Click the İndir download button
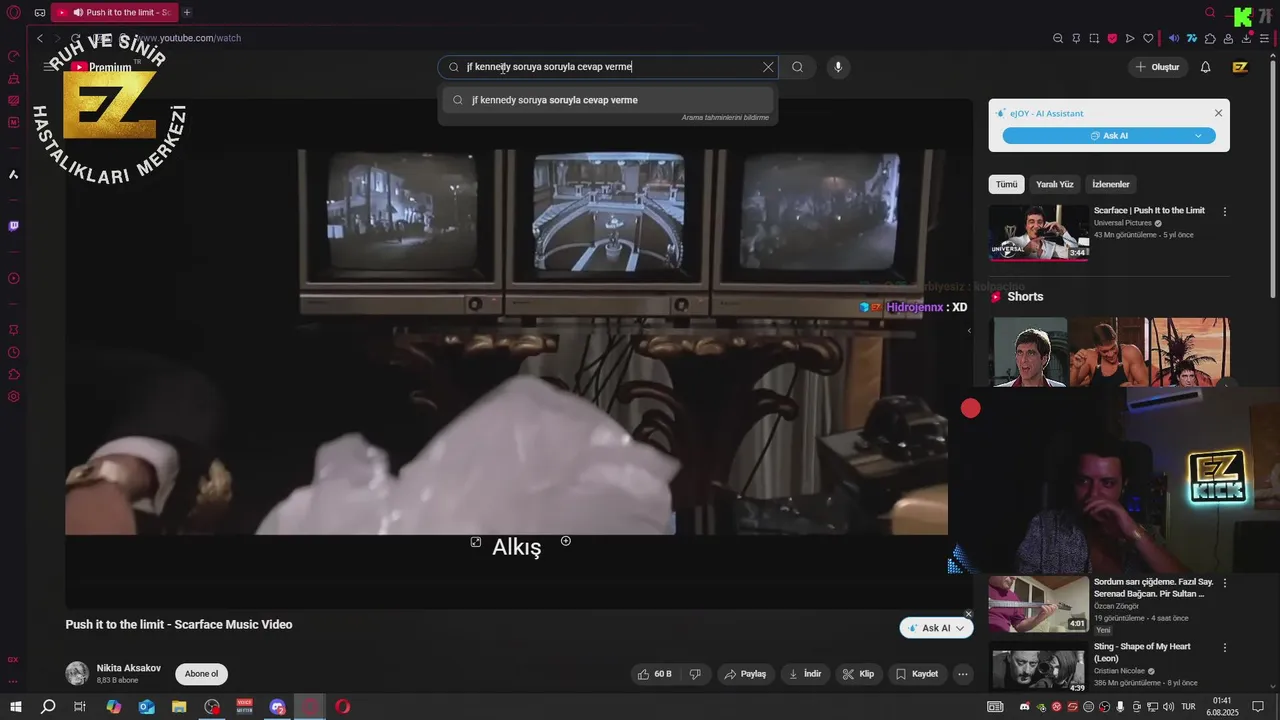This screenshot has width=1280, height=720. tap(805, 674)
